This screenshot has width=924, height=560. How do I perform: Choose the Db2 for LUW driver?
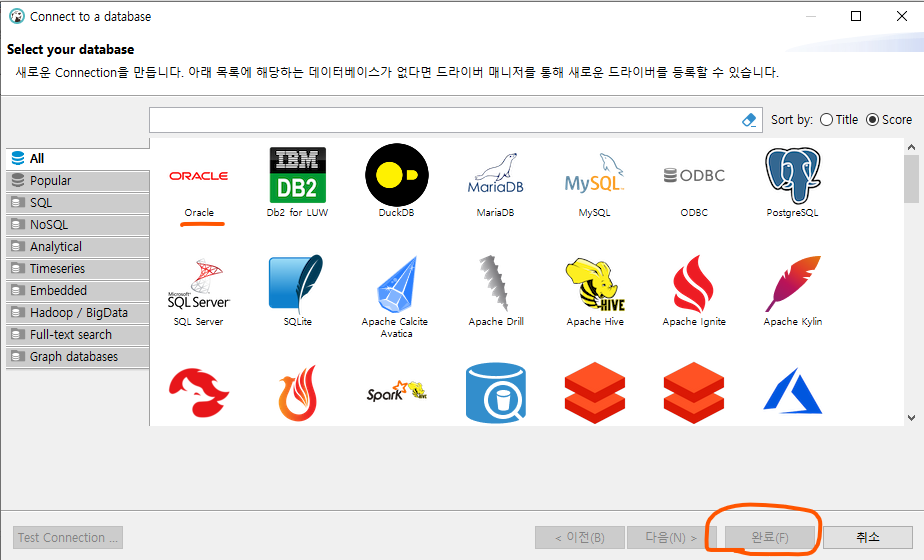click(298, 175)
